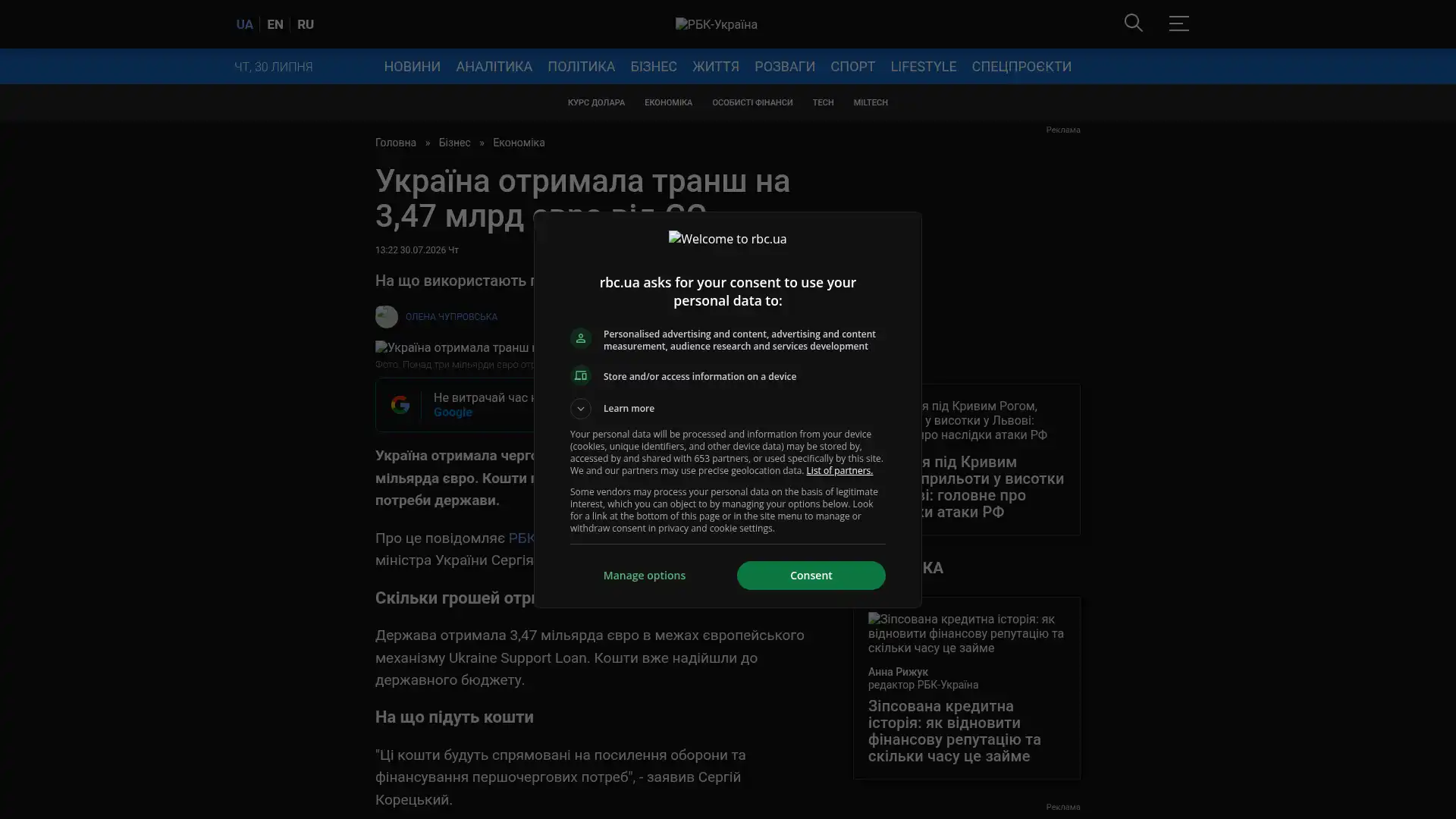The height and width of the screenshot is (819, 1456).
Task: Open the hamburger menu icon
Action: click(1178, 24)
